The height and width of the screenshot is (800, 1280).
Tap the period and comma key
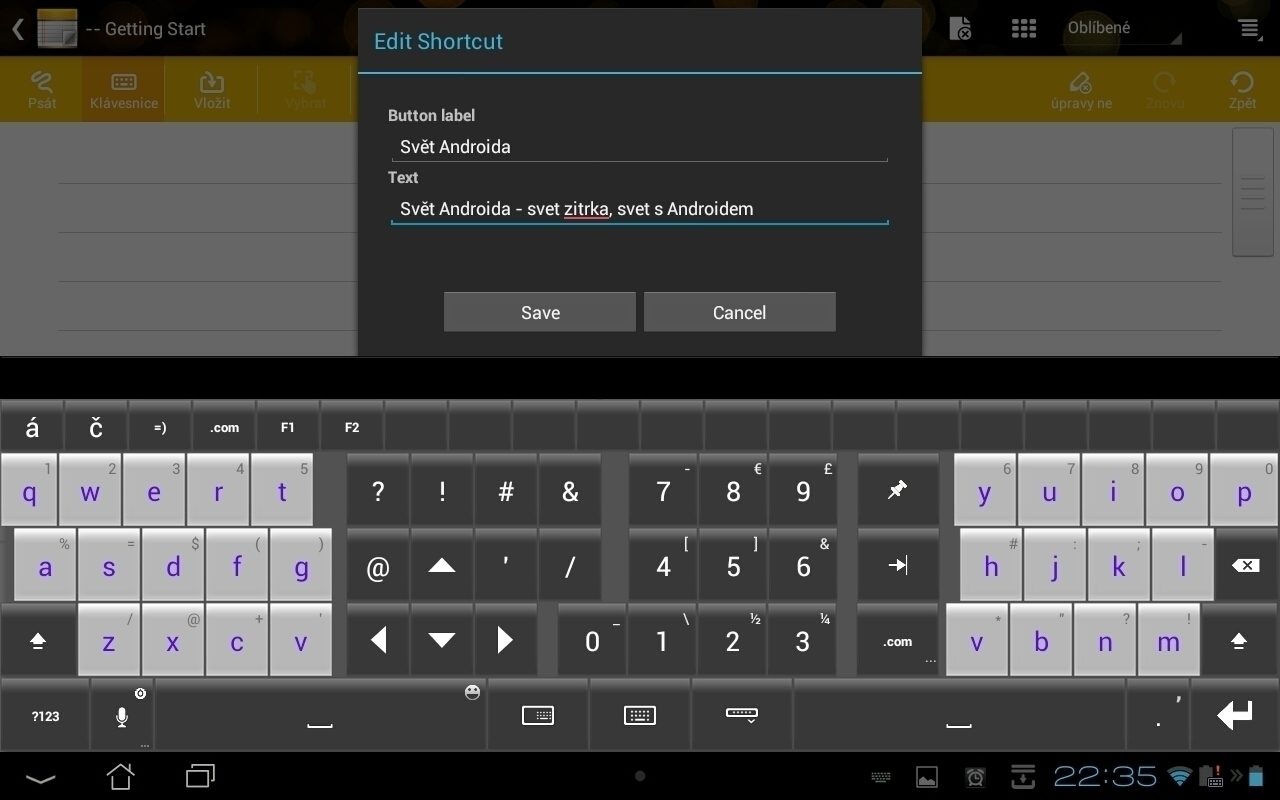pos(1158,715)
